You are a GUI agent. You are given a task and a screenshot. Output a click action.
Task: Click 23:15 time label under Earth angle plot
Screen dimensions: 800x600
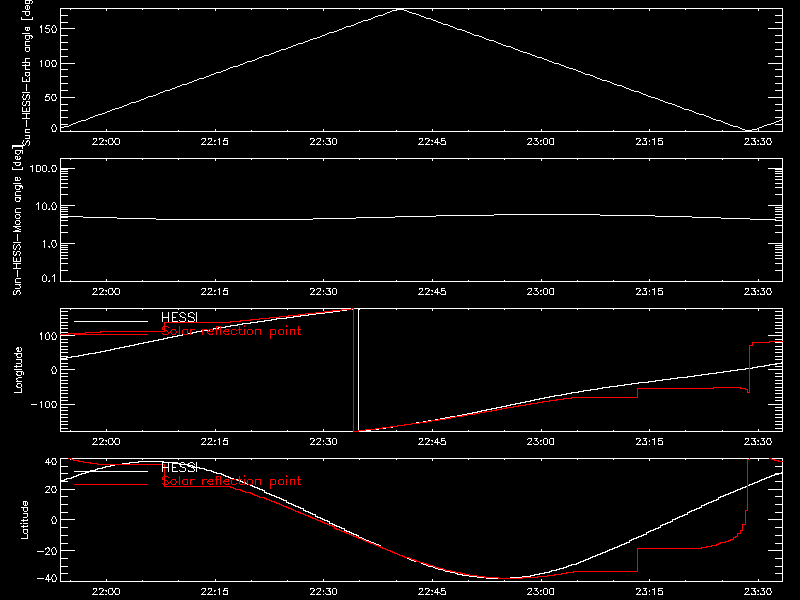pyautogui.click(x=649, y=142)
